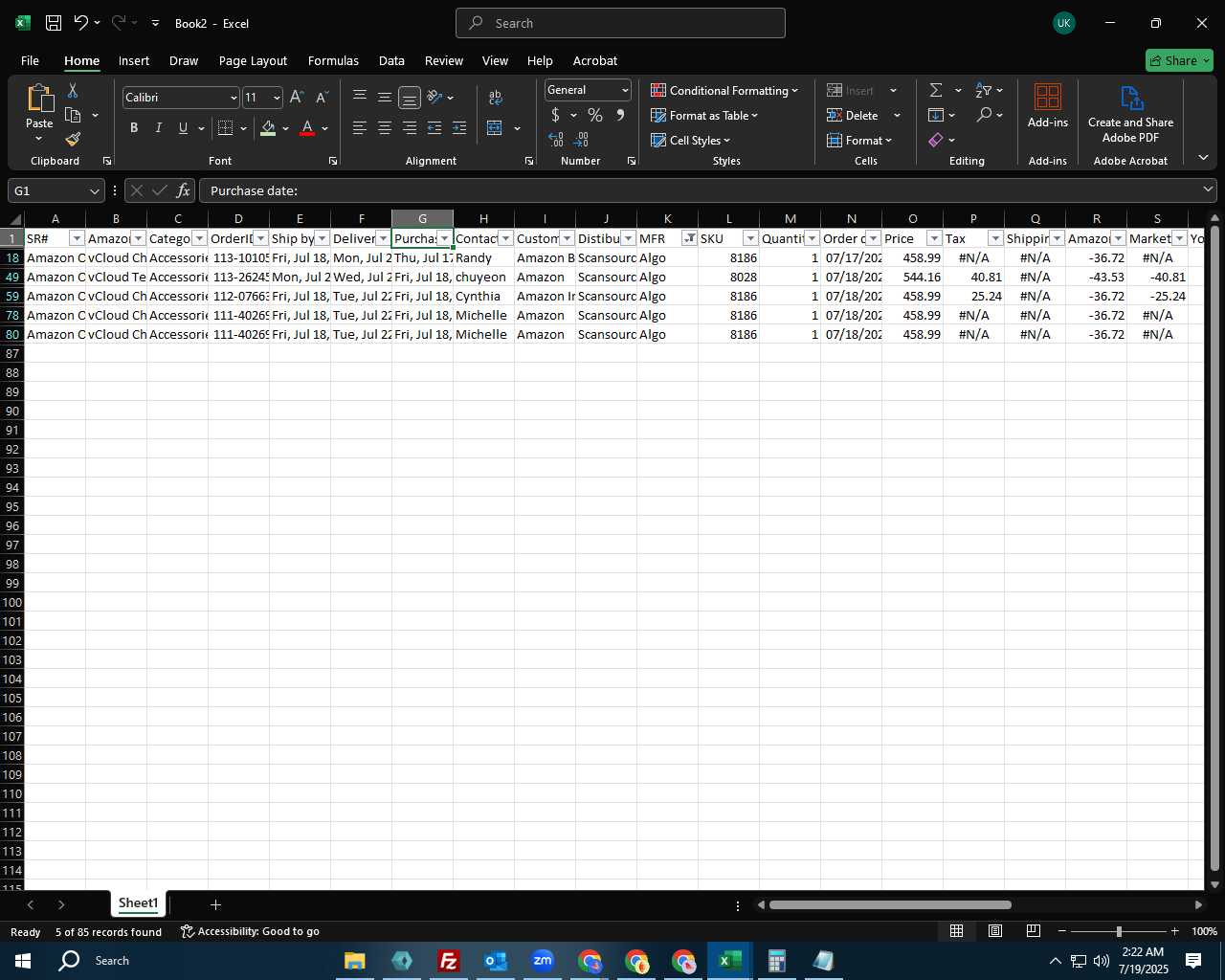This screenshot has width=1225, height=980.
Task: Switch to the Data tab
Action: (x=391, y=60)
